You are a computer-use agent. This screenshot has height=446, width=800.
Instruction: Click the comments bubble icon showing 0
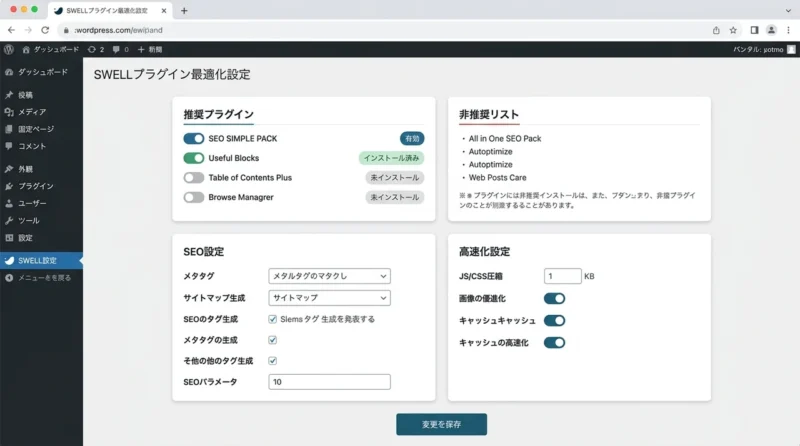point(116,49)
